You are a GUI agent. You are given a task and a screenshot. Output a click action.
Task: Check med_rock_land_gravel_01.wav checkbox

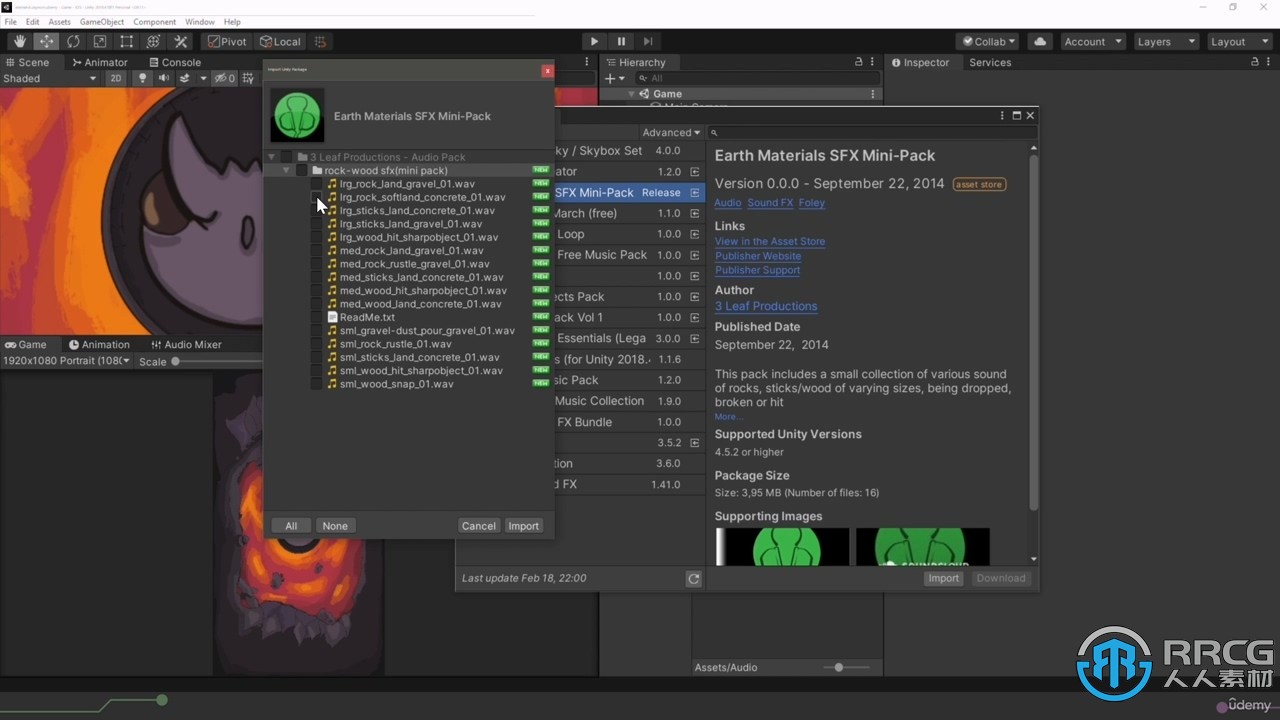(x=317, y=251)
